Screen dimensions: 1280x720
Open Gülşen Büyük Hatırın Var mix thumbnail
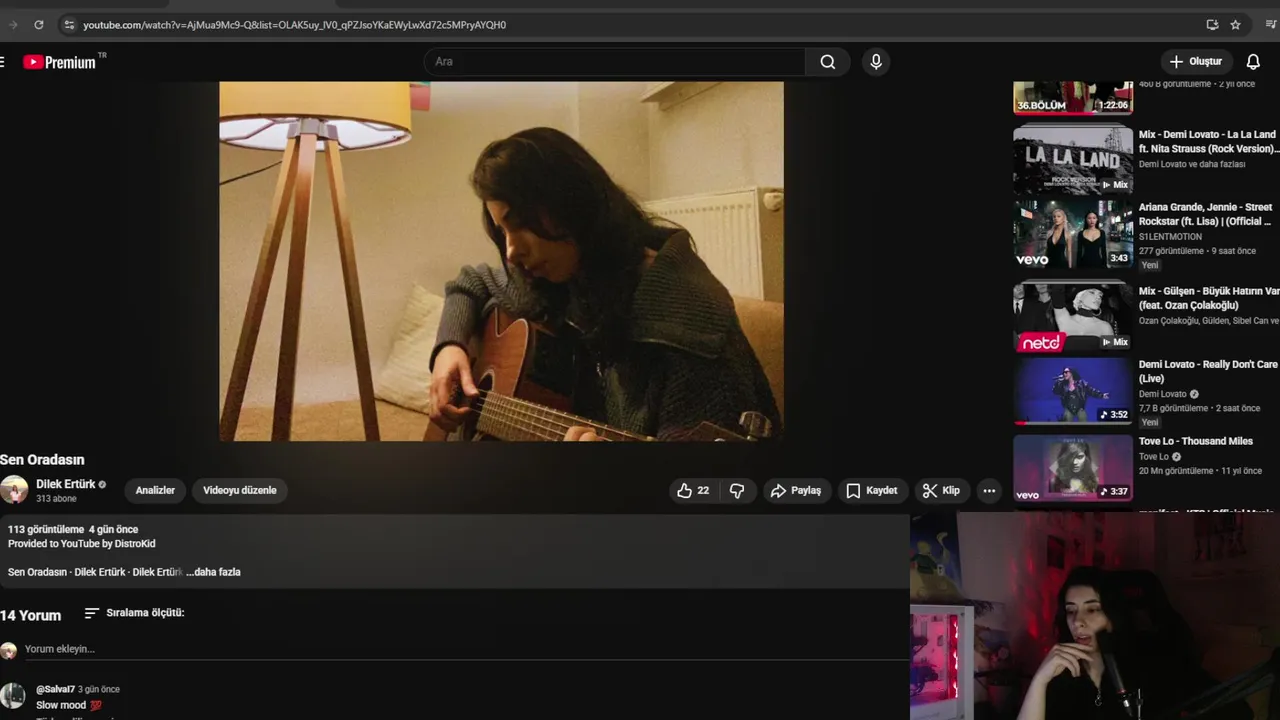pyautogui.click(x=1073, y=317)
